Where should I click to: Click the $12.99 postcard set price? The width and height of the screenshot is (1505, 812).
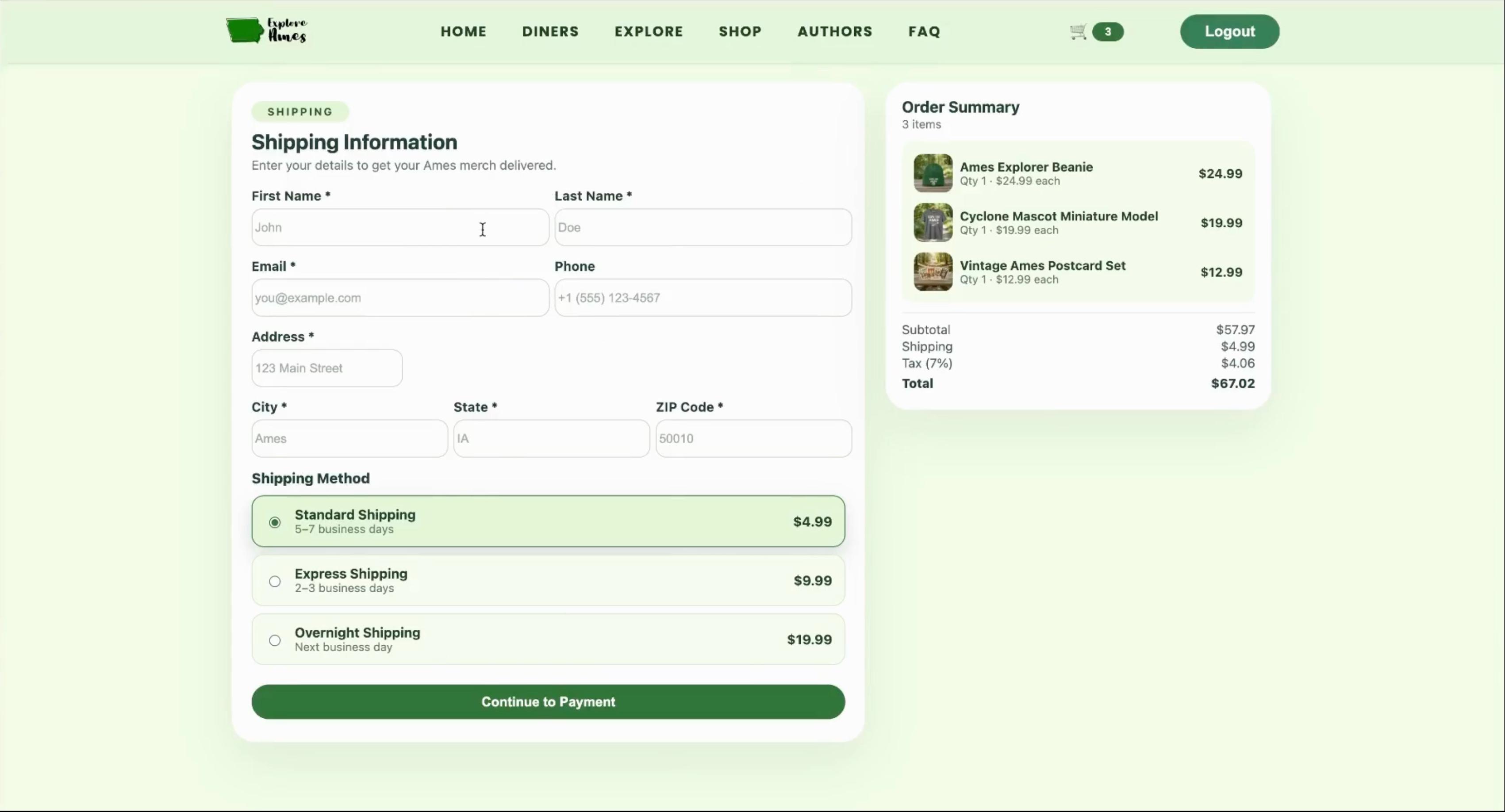pyautogui.click(x=1221, y=272)
